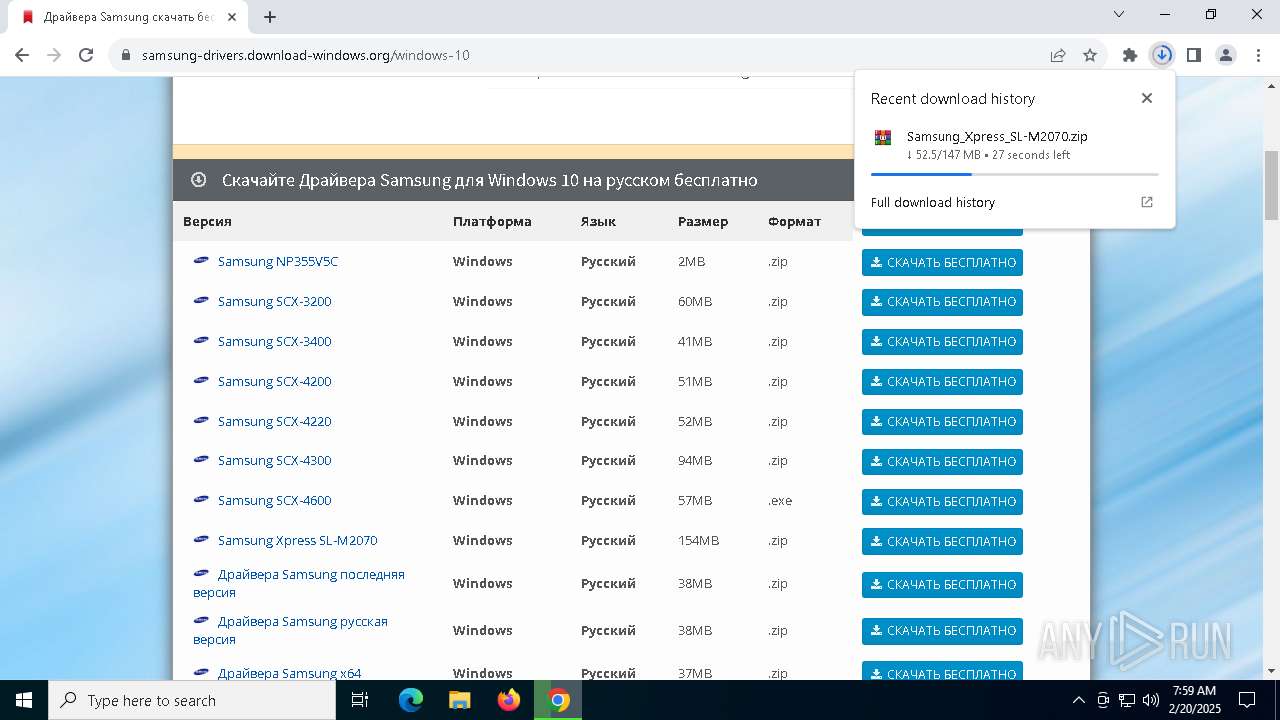Open the volume tray icon

tap(1151, 700)
